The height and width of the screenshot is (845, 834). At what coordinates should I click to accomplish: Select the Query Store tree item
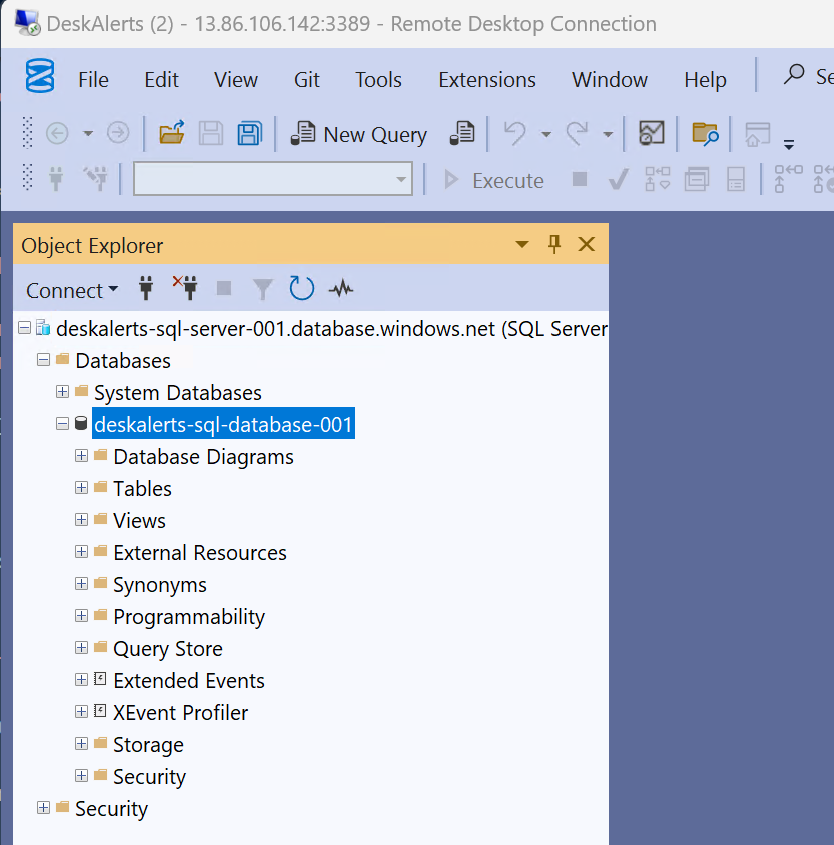click(x=167, y=648)
